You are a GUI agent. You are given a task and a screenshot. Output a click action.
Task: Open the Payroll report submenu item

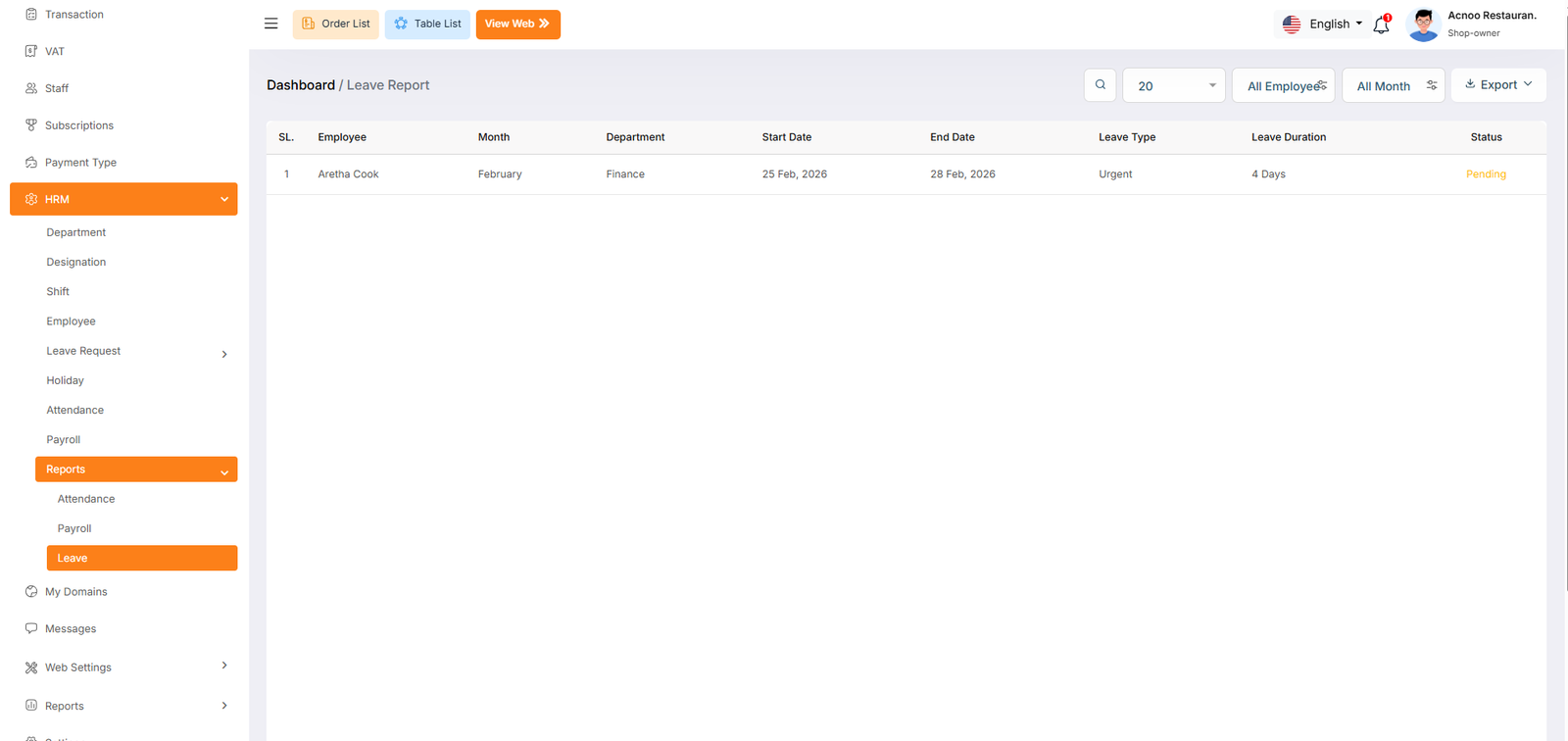pyautogui.click(x=74, y=528)
